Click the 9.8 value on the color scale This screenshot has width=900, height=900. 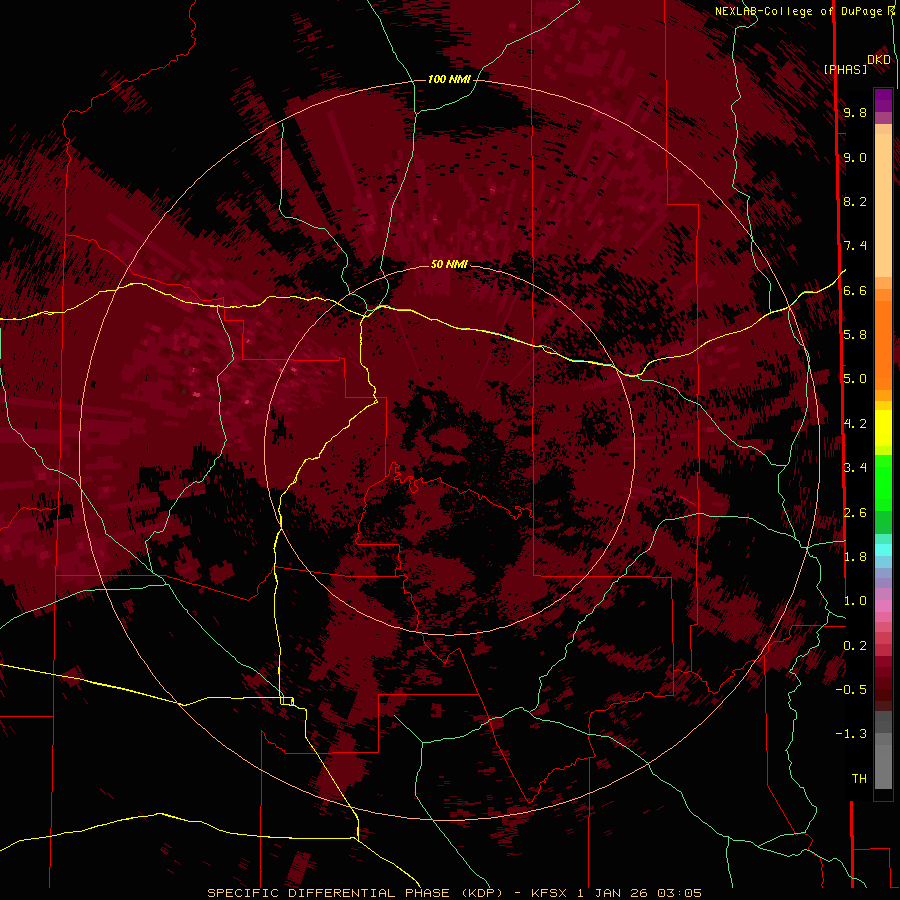tap(855, 113)
